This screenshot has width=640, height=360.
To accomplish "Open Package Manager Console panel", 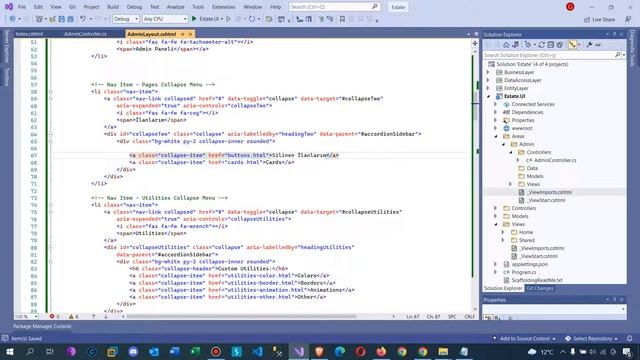I will pyautogui.click(x=42, y=327).
